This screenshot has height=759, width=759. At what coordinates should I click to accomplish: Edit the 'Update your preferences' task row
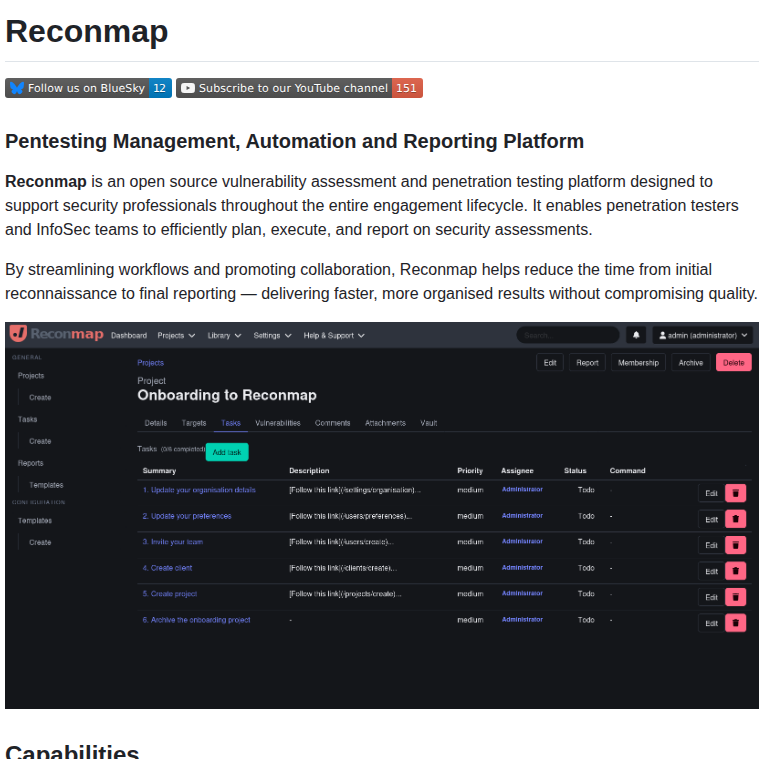coord(711,519)
